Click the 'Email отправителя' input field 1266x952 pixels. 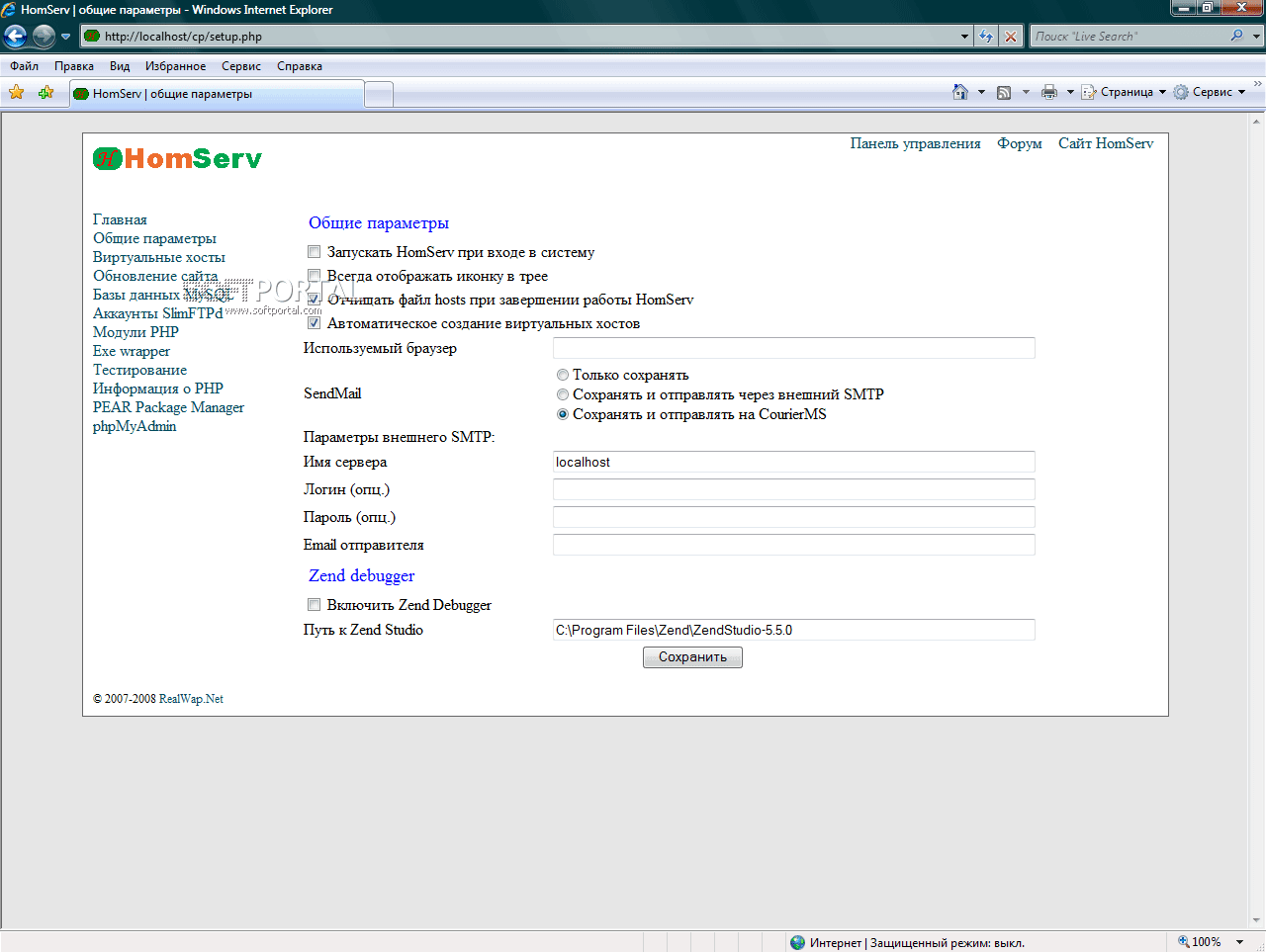(x=794, y=545)
